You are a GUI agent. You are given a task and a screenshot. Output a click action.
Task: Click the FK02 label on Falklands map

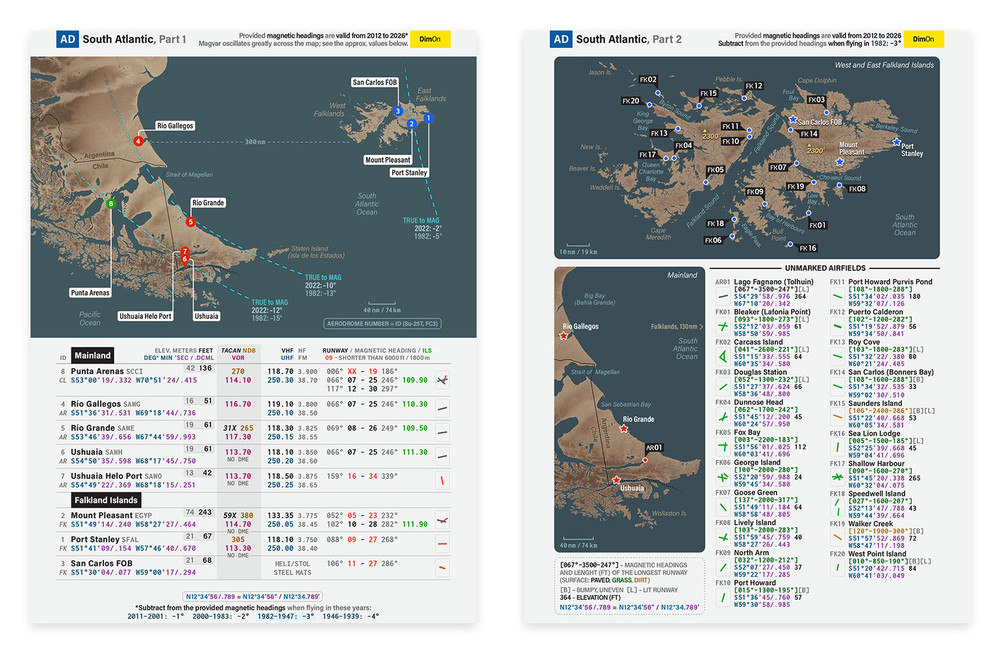[648, 80]
